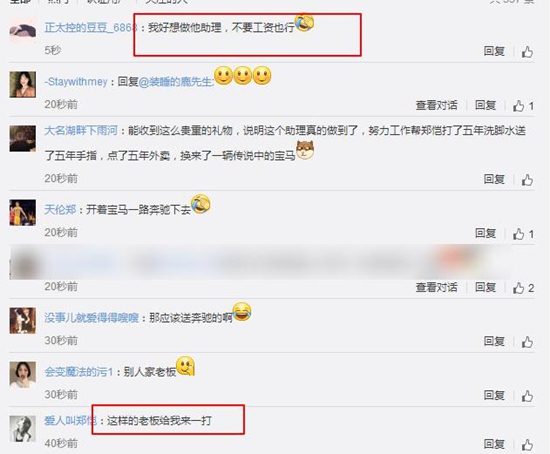Open username link 会变魔法的污1
The height and width of the screenshot is (454, 550).
pyautogui.click(x=79, y=372)
